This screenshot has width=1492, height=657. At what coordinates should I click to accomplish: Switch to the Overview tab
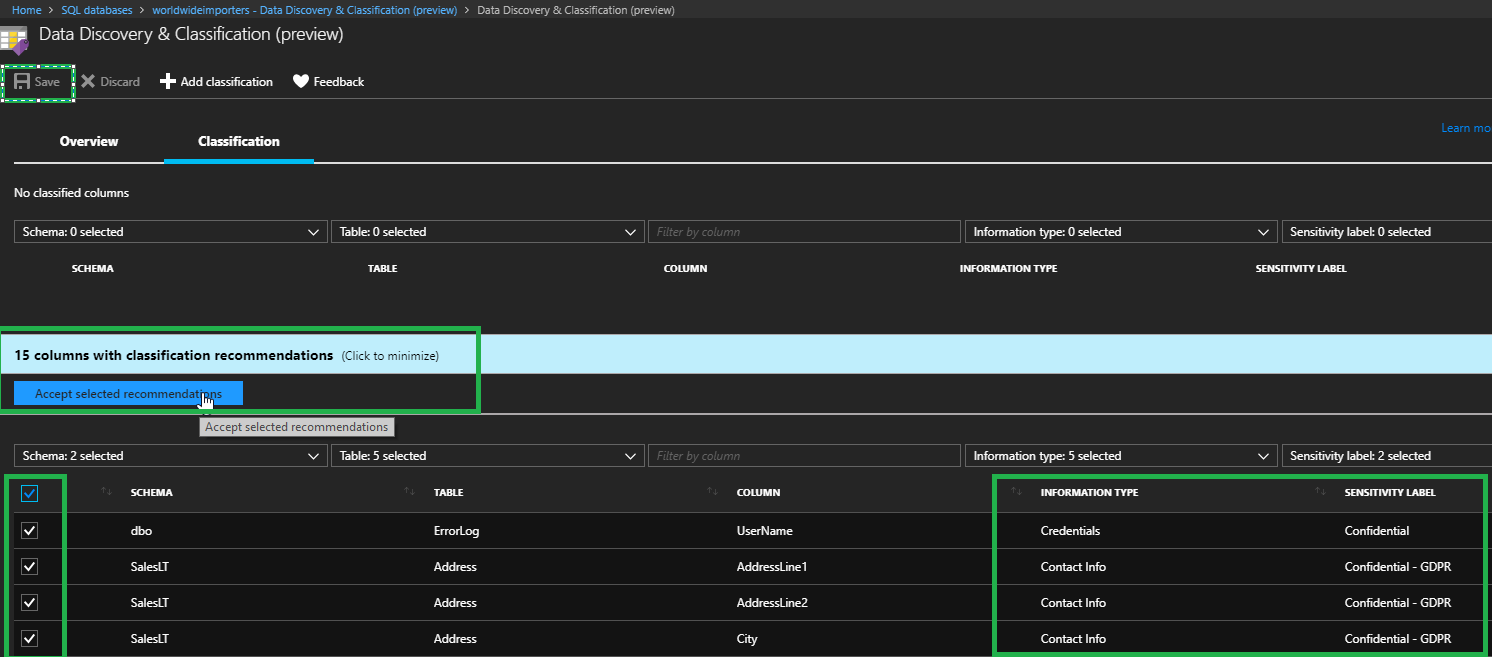[89, 142]
